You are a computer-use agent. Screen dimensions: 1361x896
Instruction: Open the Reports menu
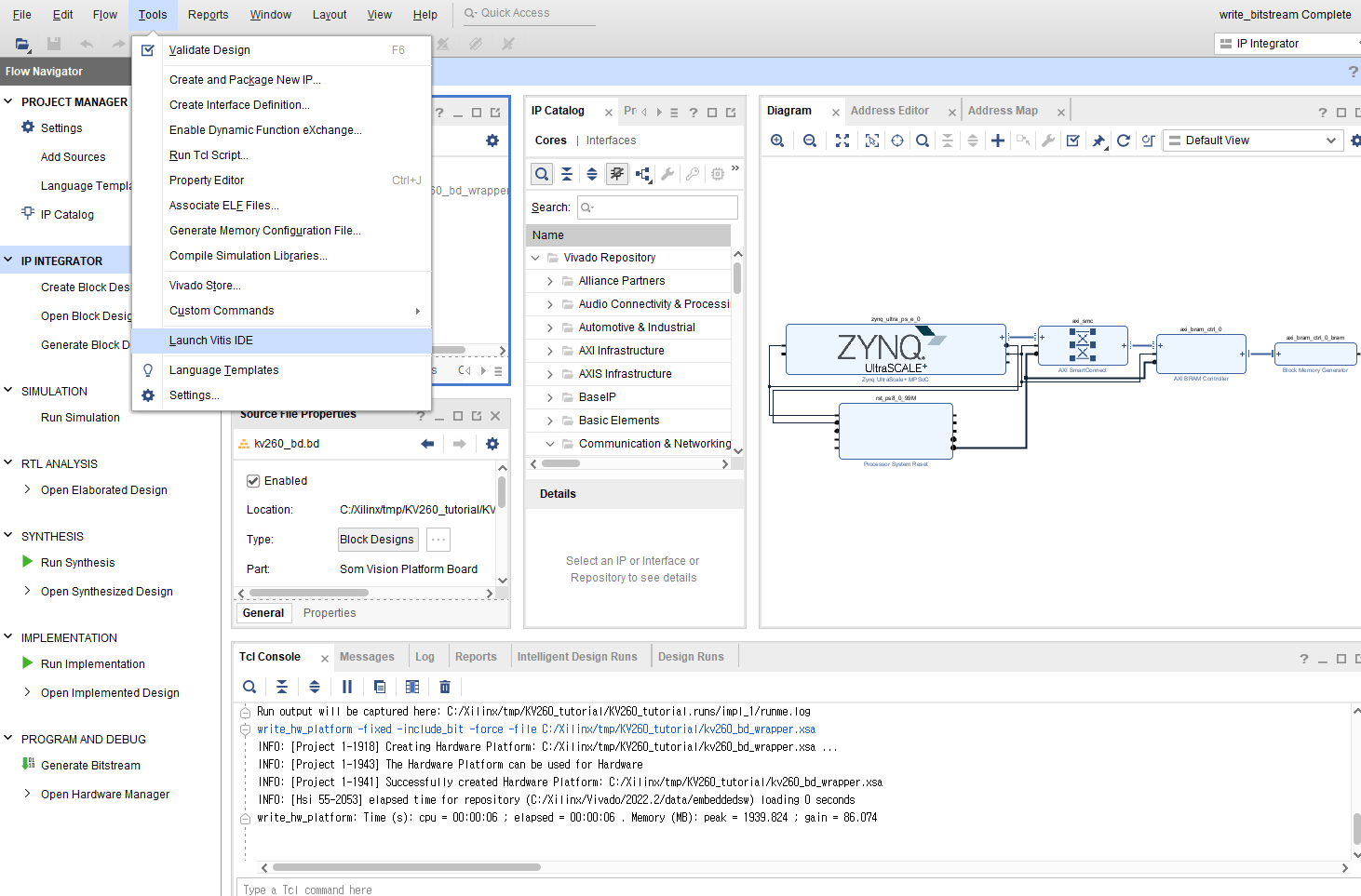coord(208,15)
